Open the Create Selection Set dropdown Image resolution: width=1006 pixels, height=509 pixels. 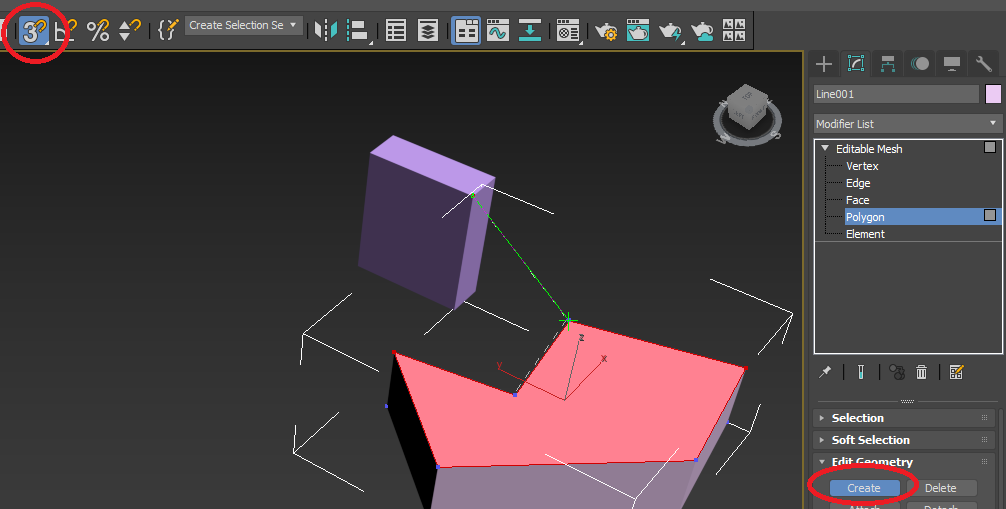[x=244, y=26]
